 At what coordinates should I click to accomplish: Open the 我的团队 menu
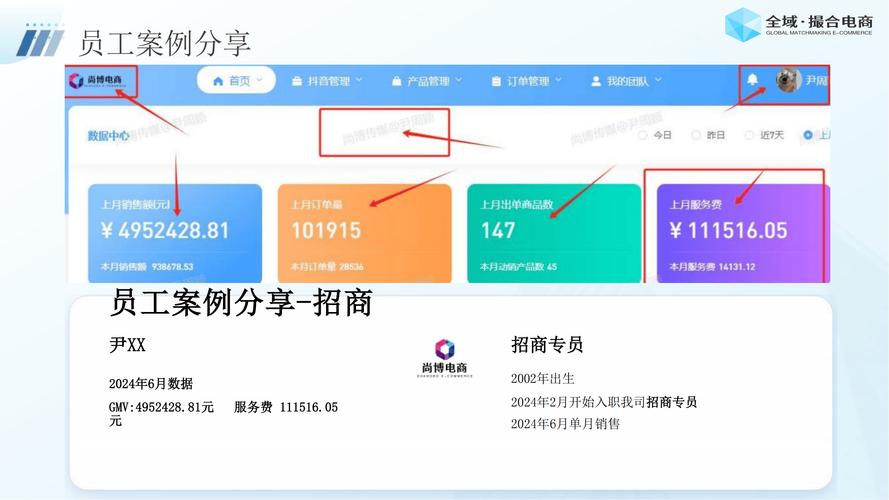click(626, 81)
